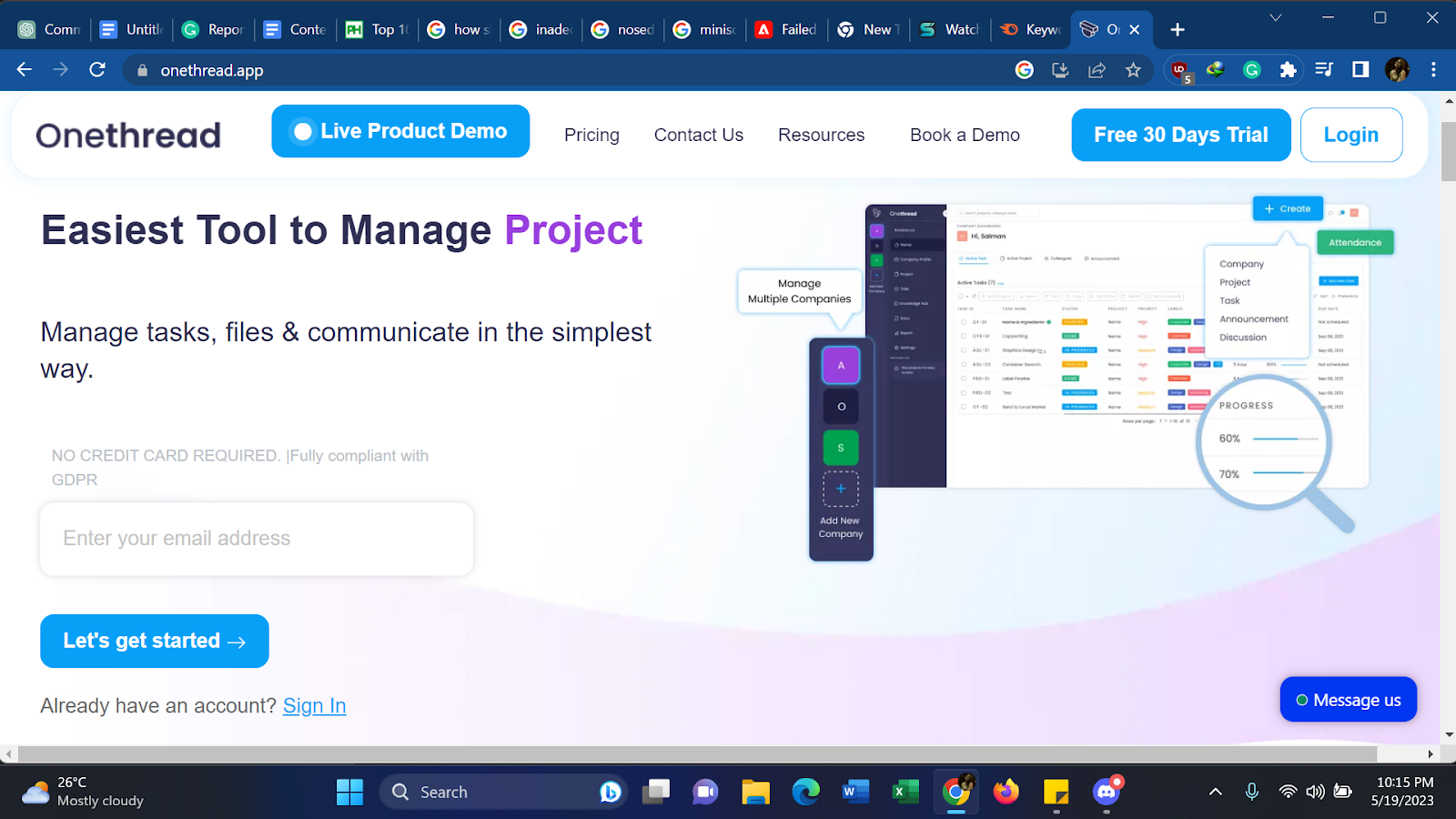Image resolution: width=1456 pixels, height=819 pixels.
Task: Open the Windows Start menu
Action: (x=349, y=792)
